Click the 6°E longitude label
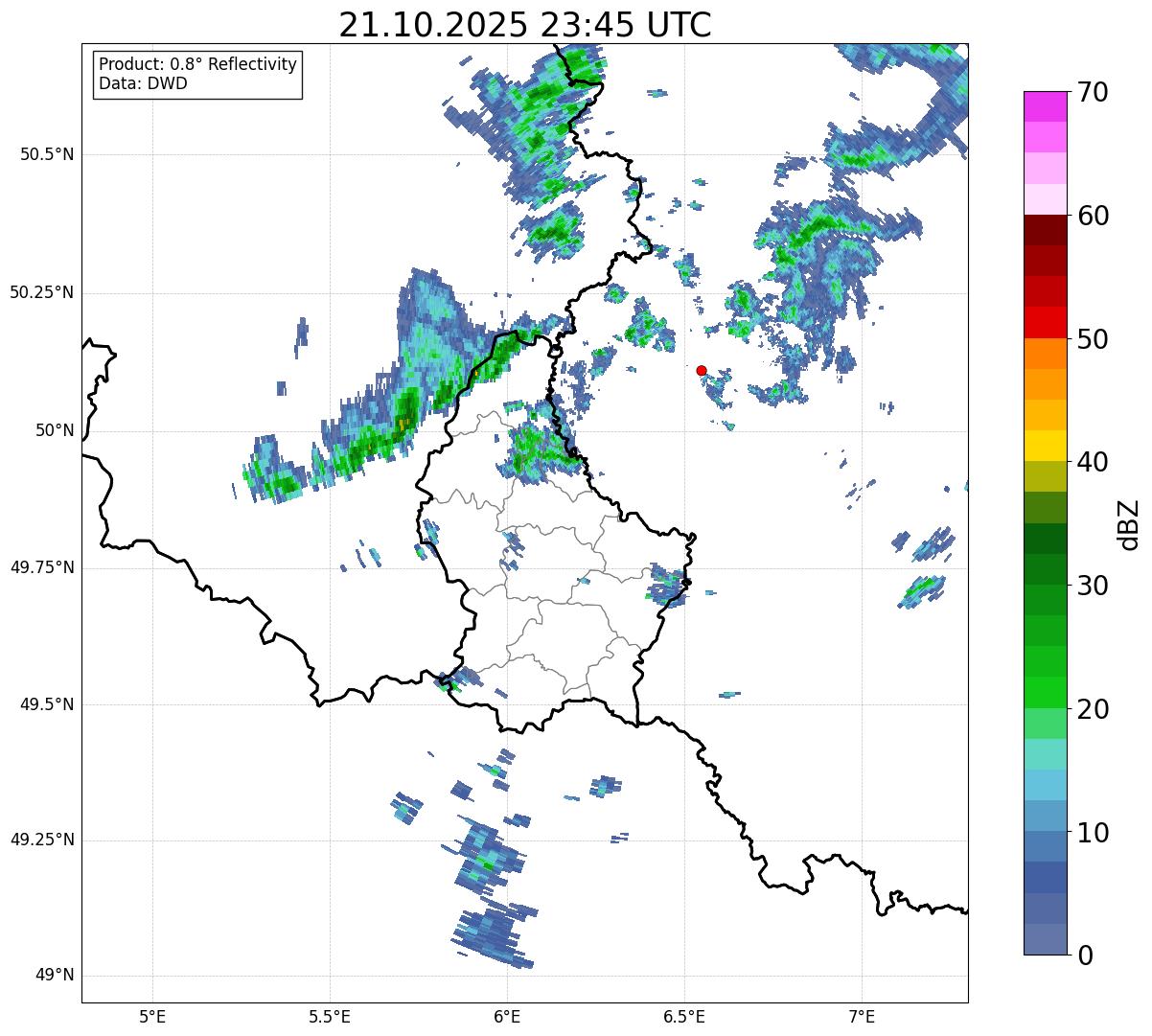This screenshot has width=1152, height=1036. click(x=507, y=1016)
